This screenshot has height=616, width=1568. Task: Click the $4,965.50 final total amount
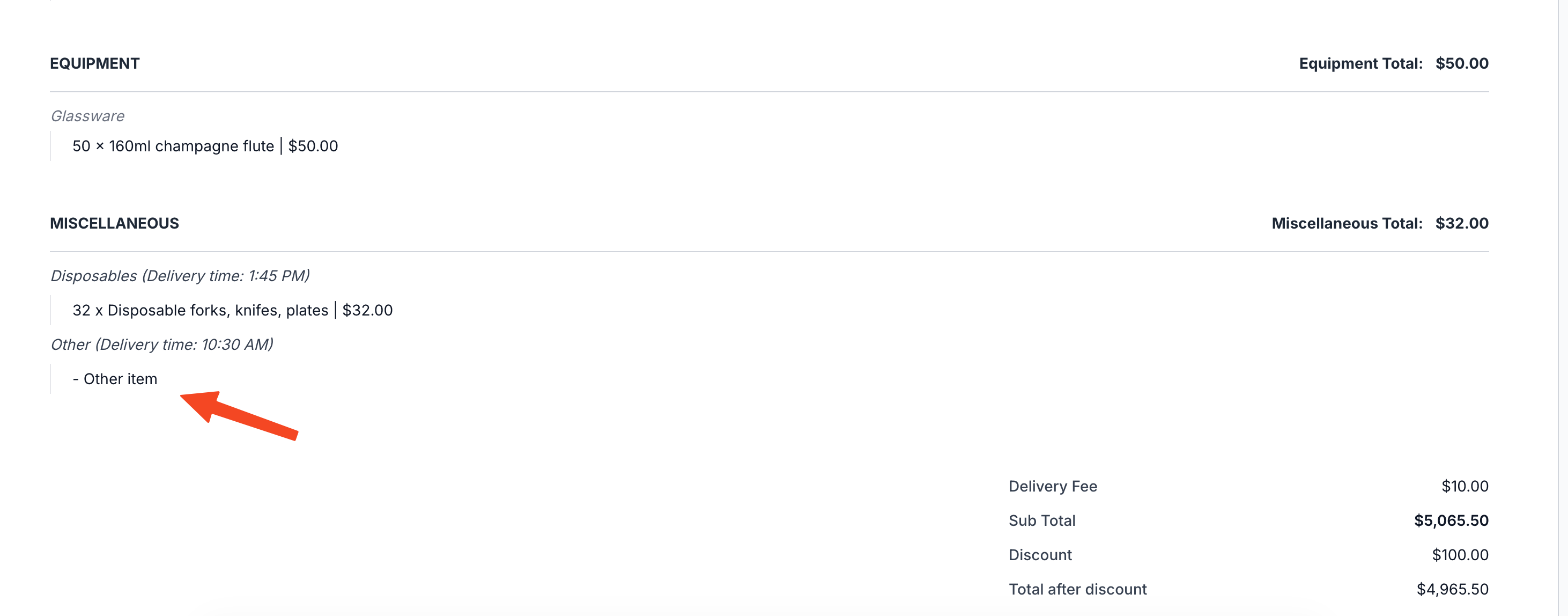pyautogui.click(x=1452, y=589)
